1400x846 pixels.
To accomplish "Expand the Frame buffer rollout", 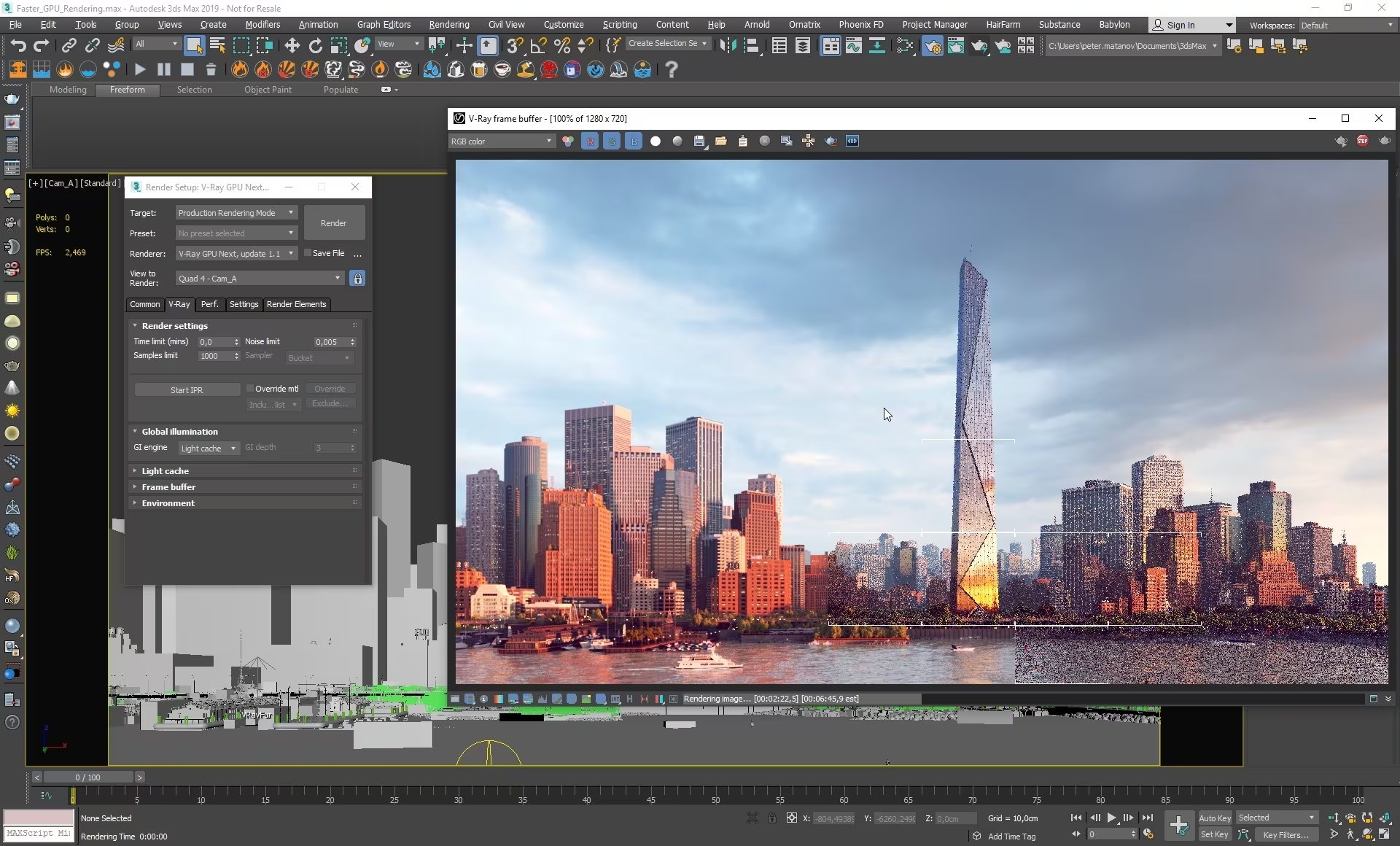I will pos(168,487).
